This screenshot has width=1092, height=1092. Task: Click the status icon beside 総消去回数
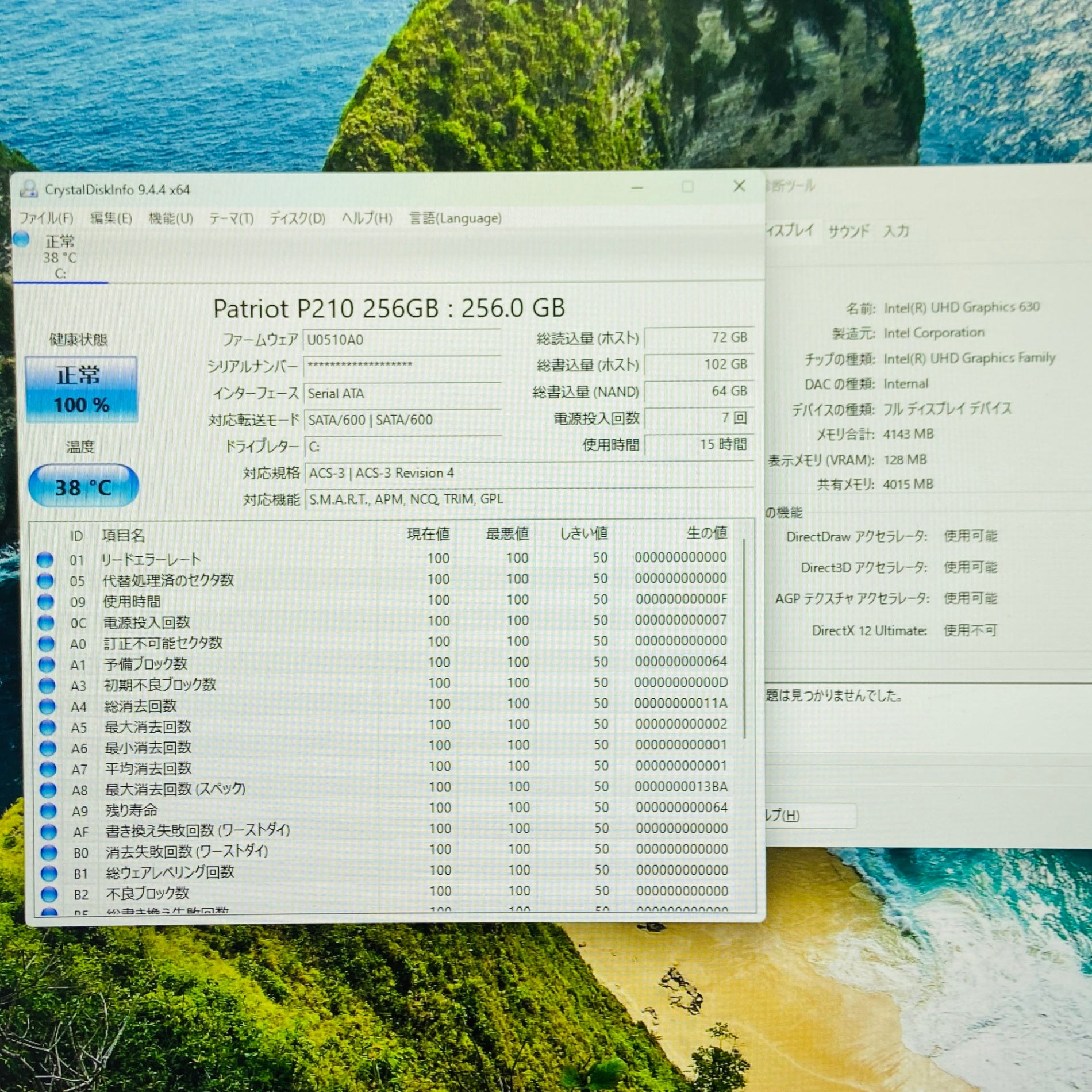47,706
